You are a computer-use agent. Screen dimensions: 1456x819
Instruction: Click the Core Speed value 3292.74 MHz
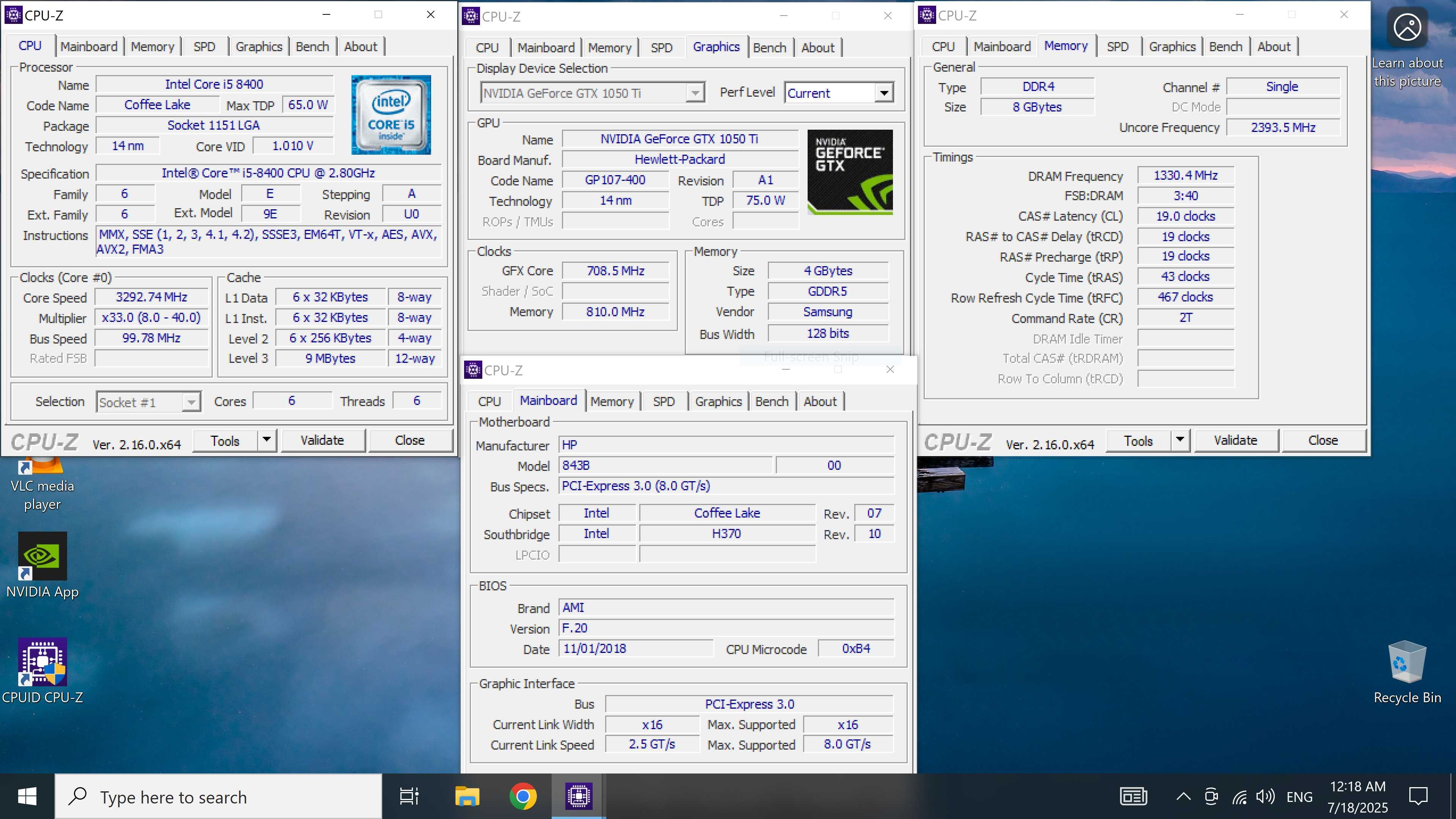pos(151,297)
